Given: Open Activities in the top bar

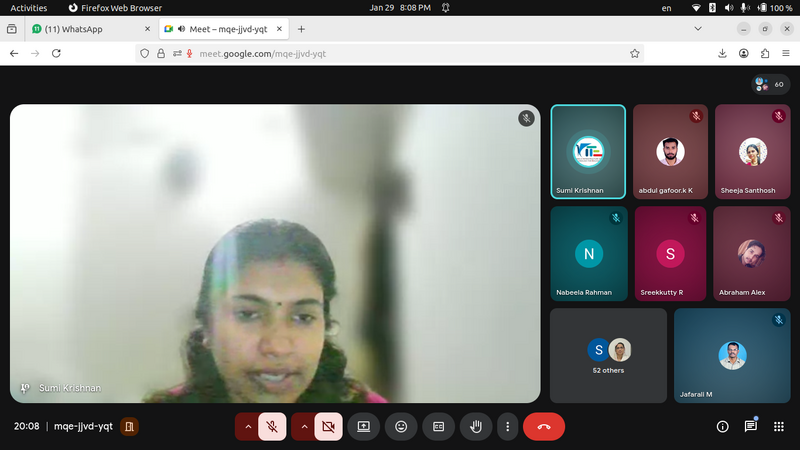Looking at the screenshot, I should 29,7.
